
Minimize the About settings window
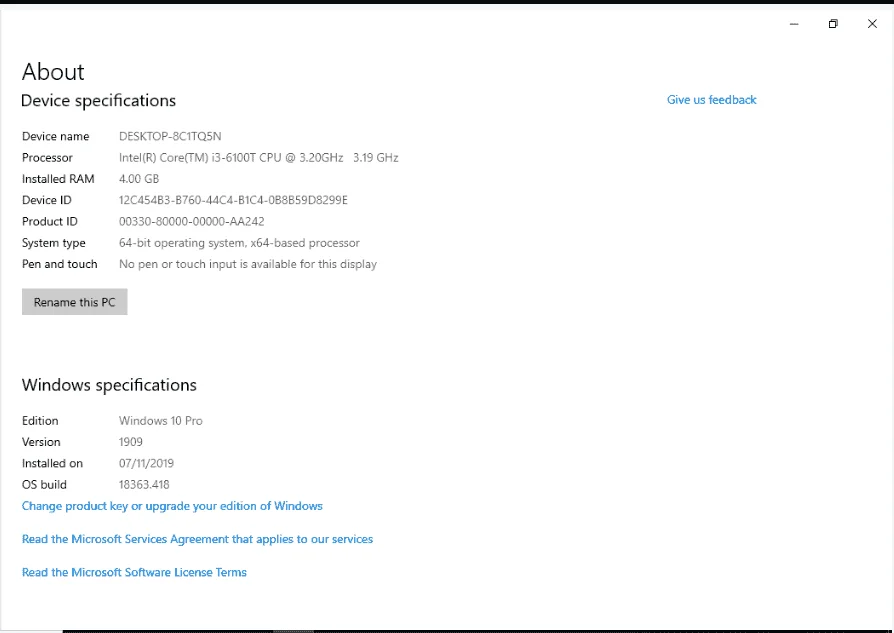point(794,24)
